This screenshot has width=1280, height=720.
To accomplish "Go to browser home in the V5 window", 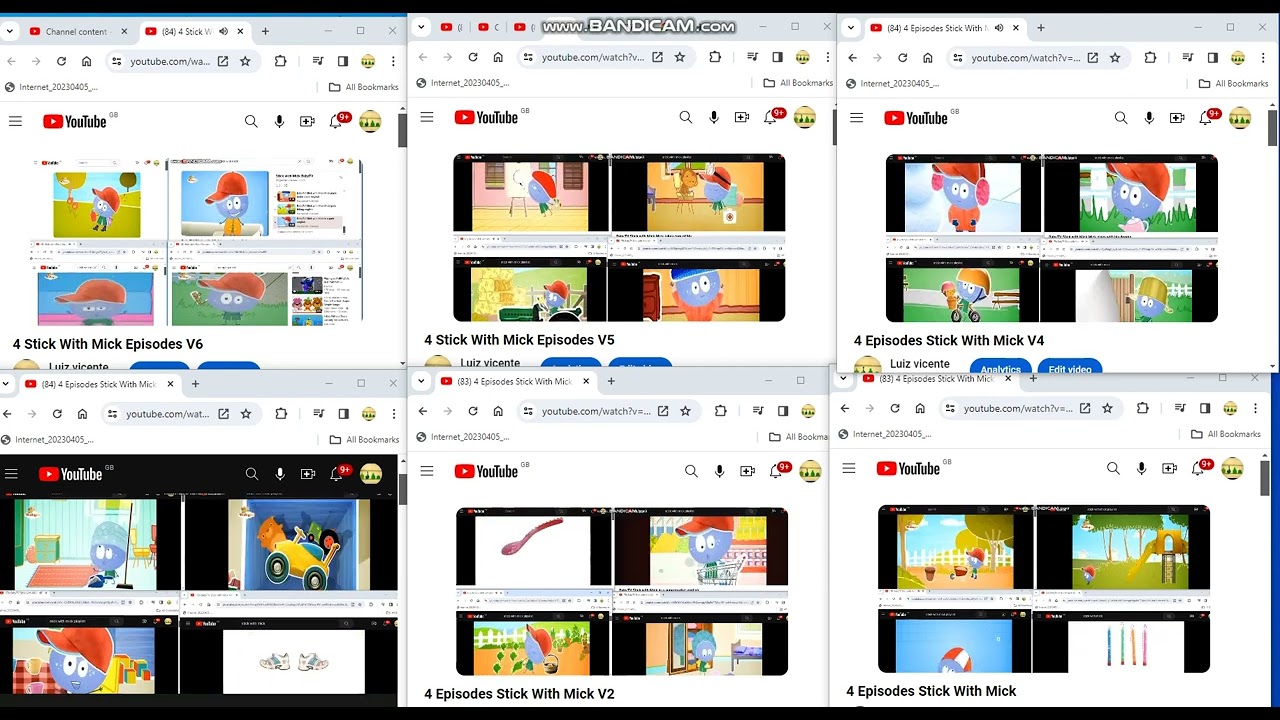I will tap(498, 57).
